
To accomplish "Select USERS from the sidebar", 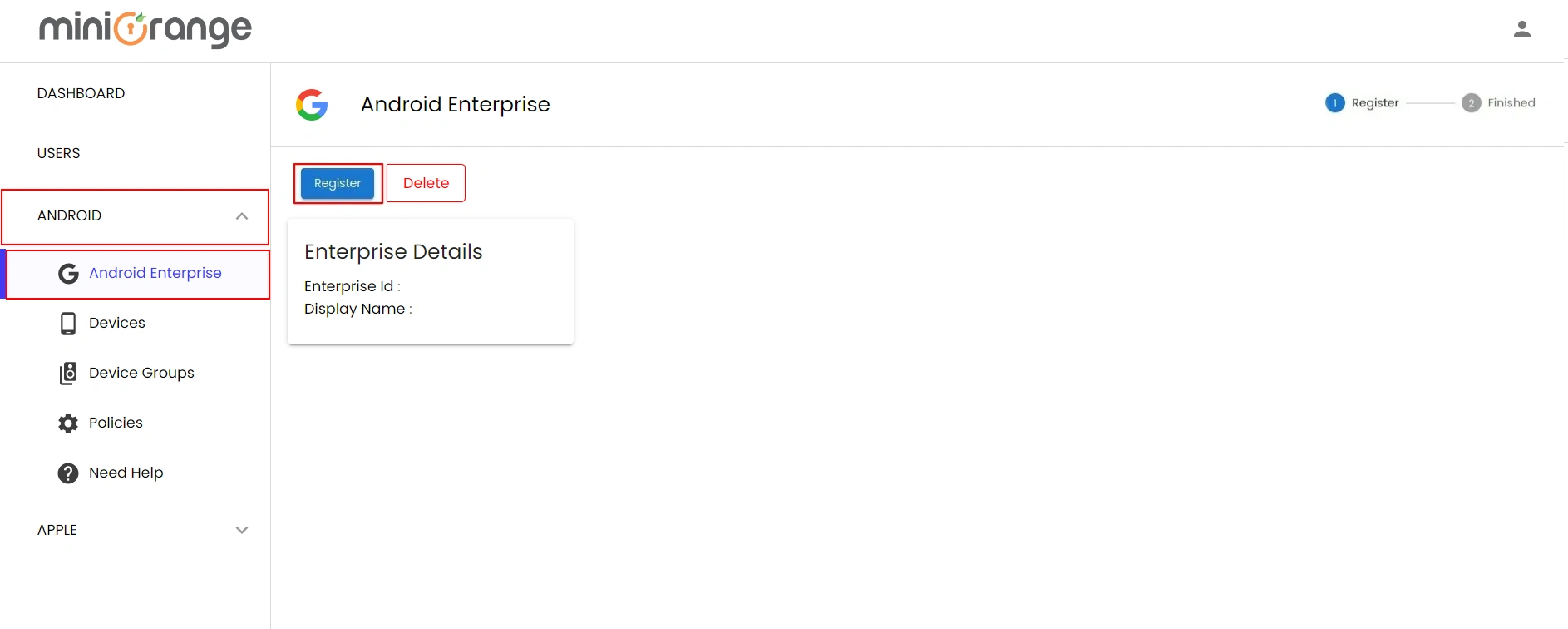I will (x=58, y=153).
